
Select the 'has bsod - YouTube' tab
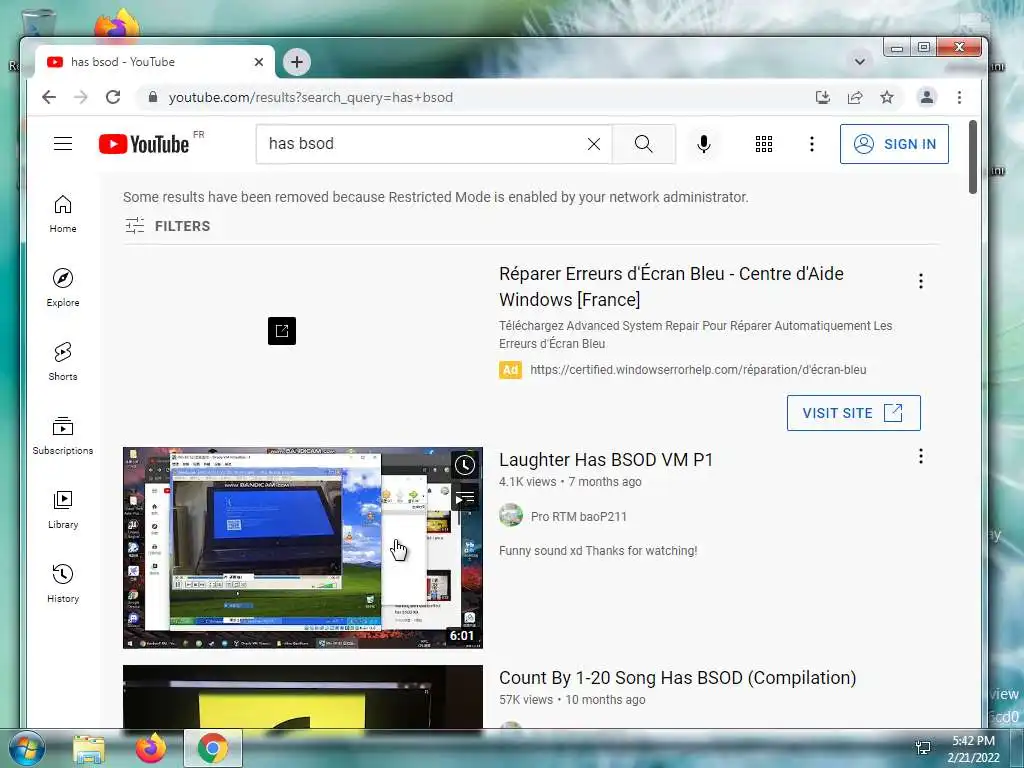tap(154, 62)
